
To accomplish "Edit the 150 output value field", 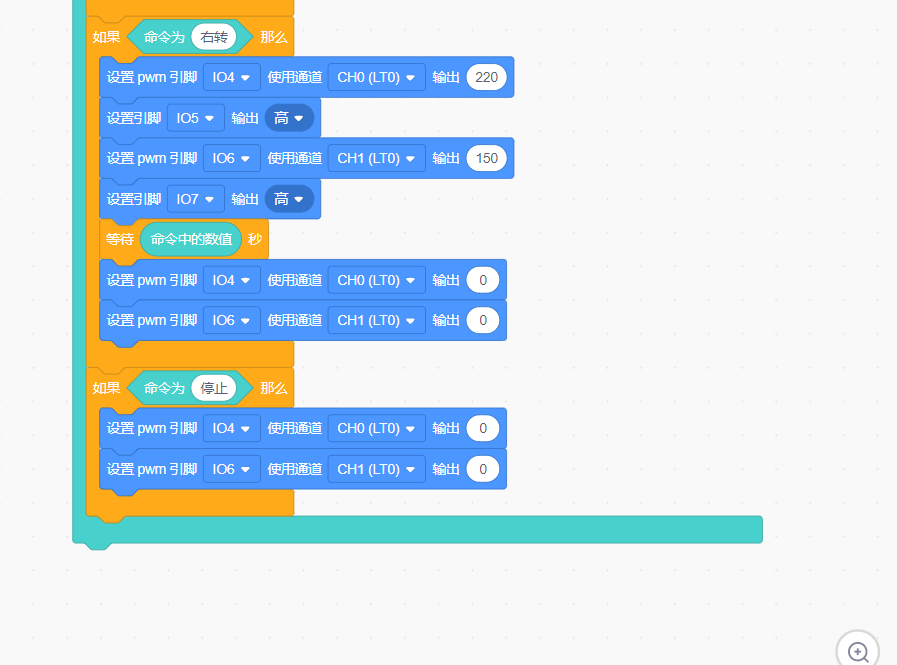I will coord(486,159).
